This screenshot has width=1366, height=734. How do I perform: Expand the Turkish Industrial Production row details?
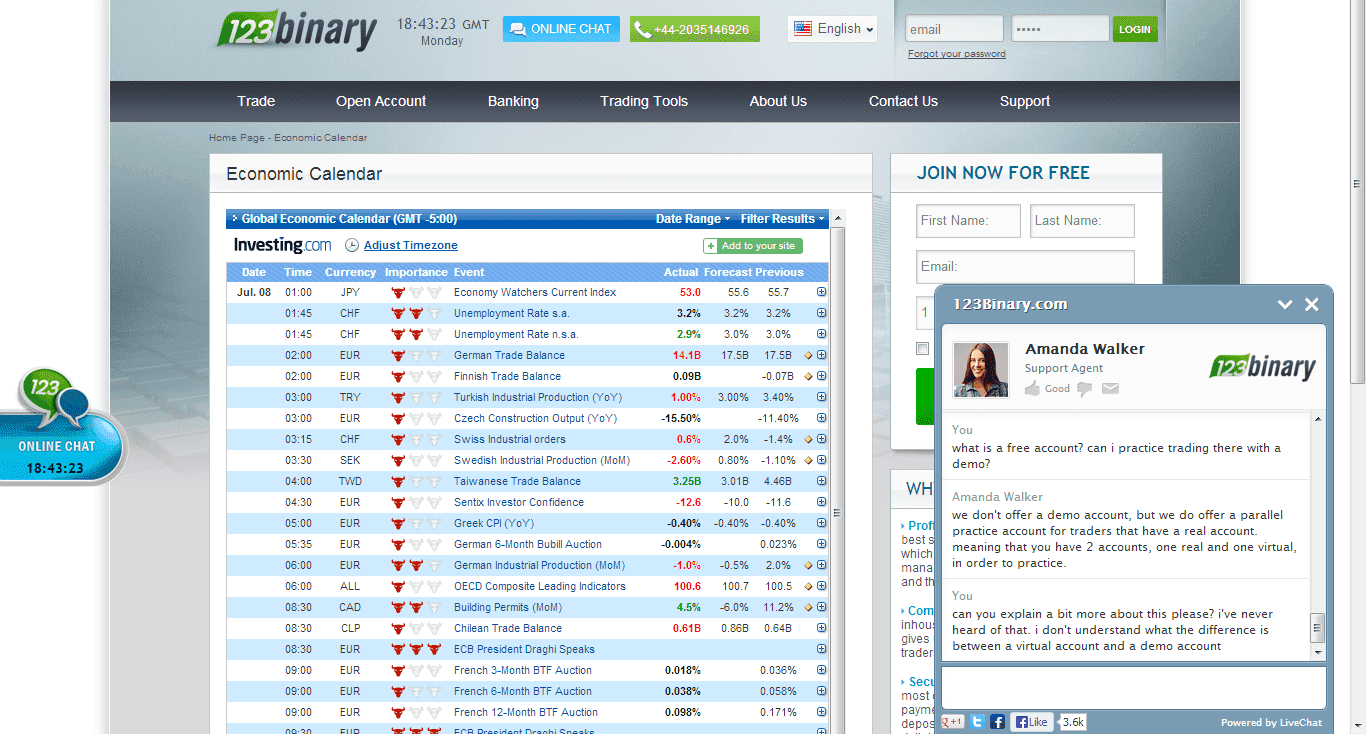click(822, 397)
